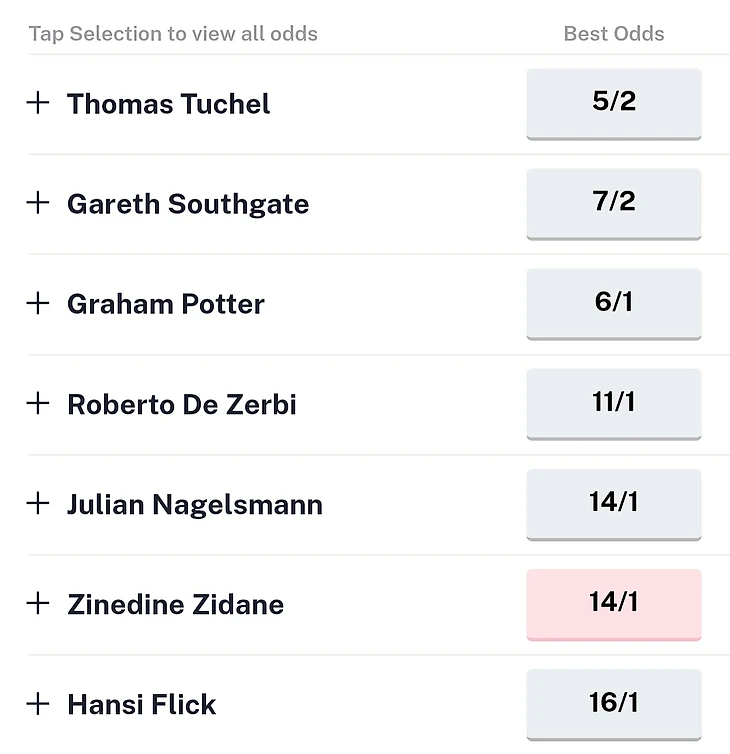Expand the Gareth Southgate plus icon
This screenshot has height=754, width=730.
(38, 203)
